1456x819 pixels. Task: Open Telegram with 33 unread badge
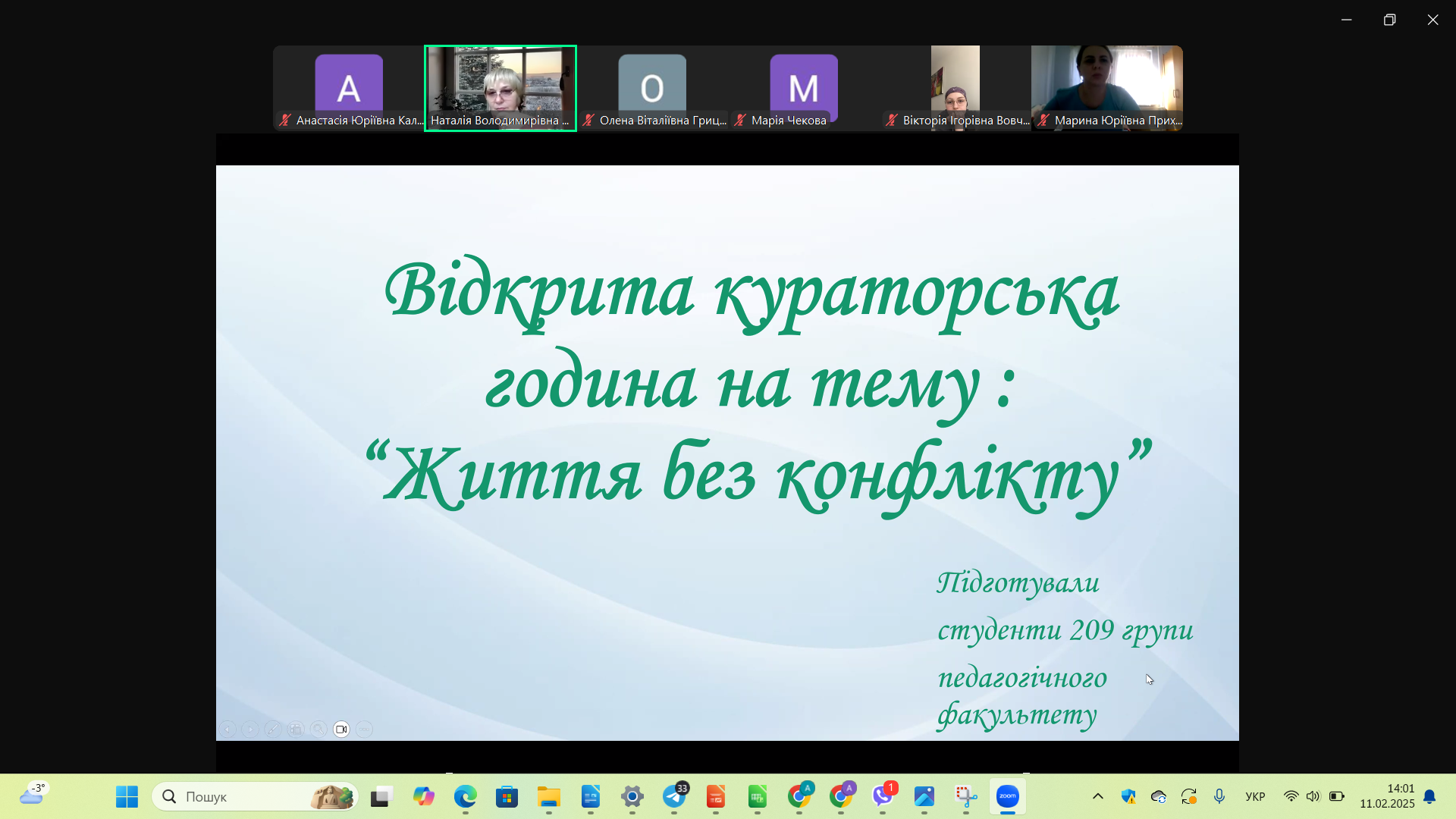pyautogui.click(x=674, y=796)
